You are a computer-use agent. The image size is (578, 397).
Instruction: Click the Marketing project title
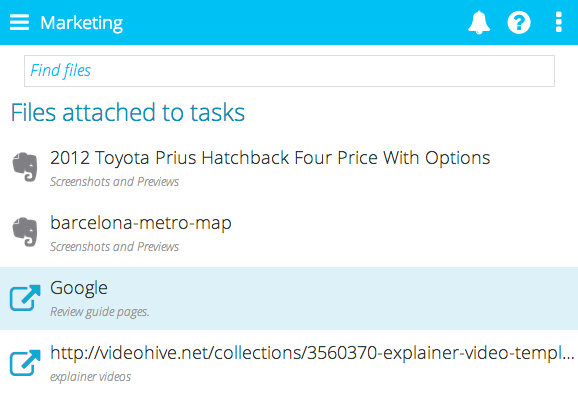tap(81, 23)
